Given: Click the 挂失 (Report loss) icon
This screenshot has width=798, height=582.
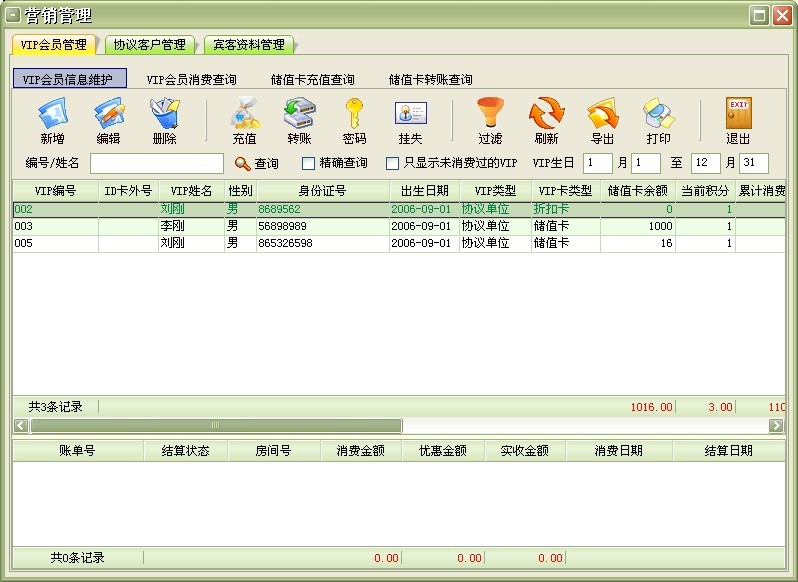Looking at the screenshot, I should point(410,113).
